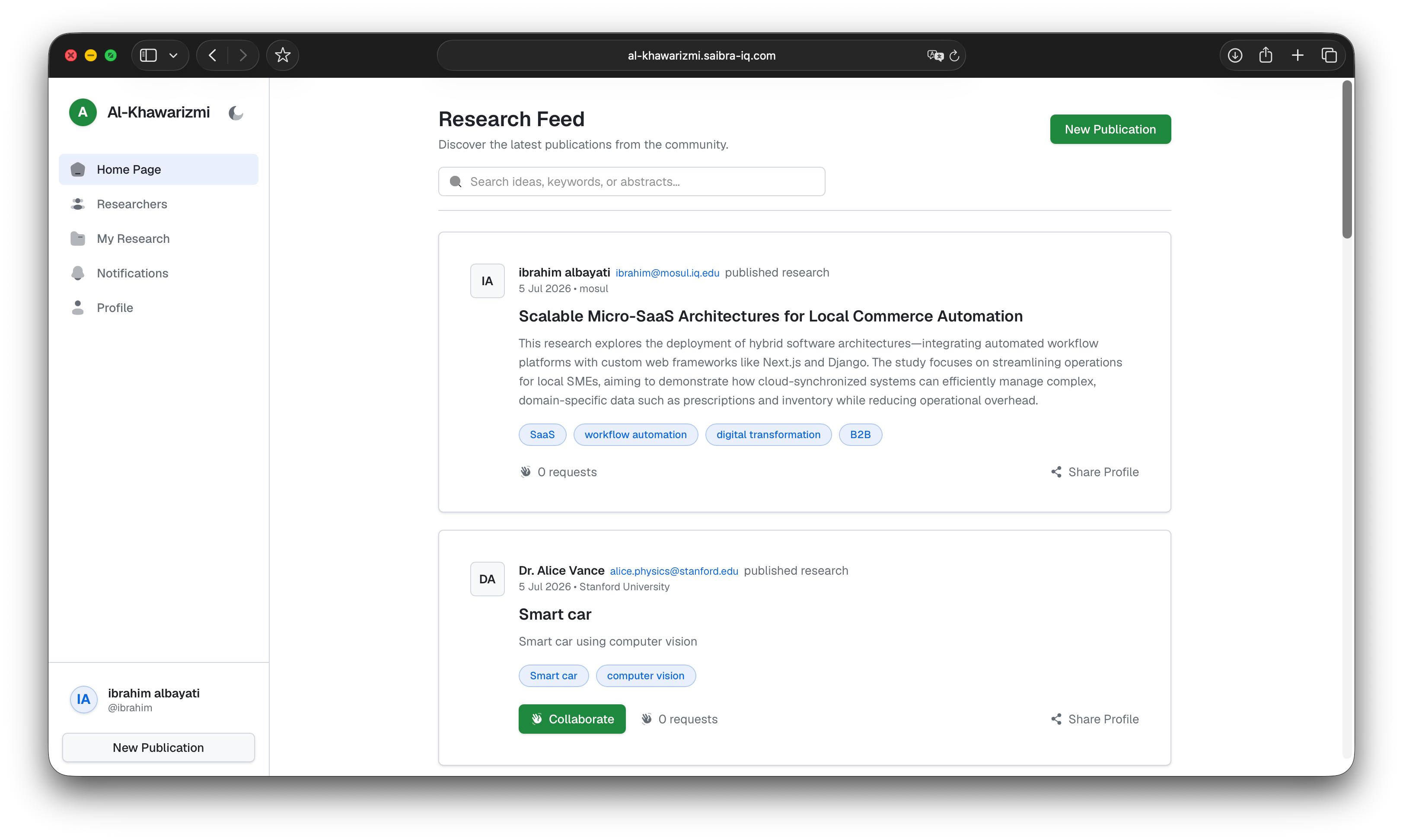Click the green Al-Khawarizmi logo
Screen dimensions: 1403x840
click(83, 112)
